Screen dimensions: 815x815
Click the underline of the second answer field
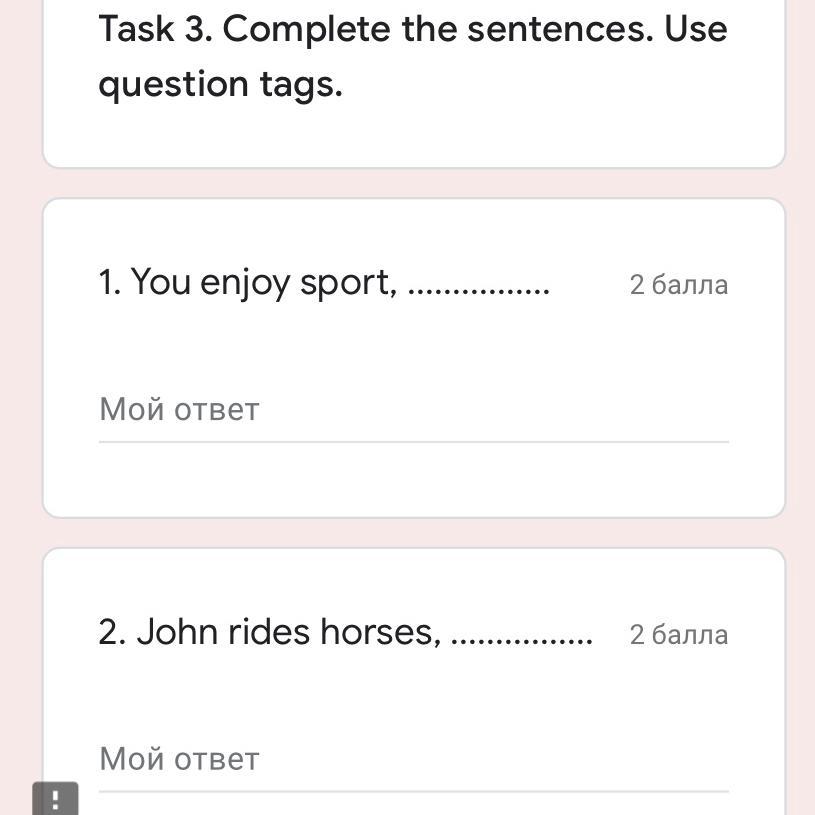tap(413, 791)
